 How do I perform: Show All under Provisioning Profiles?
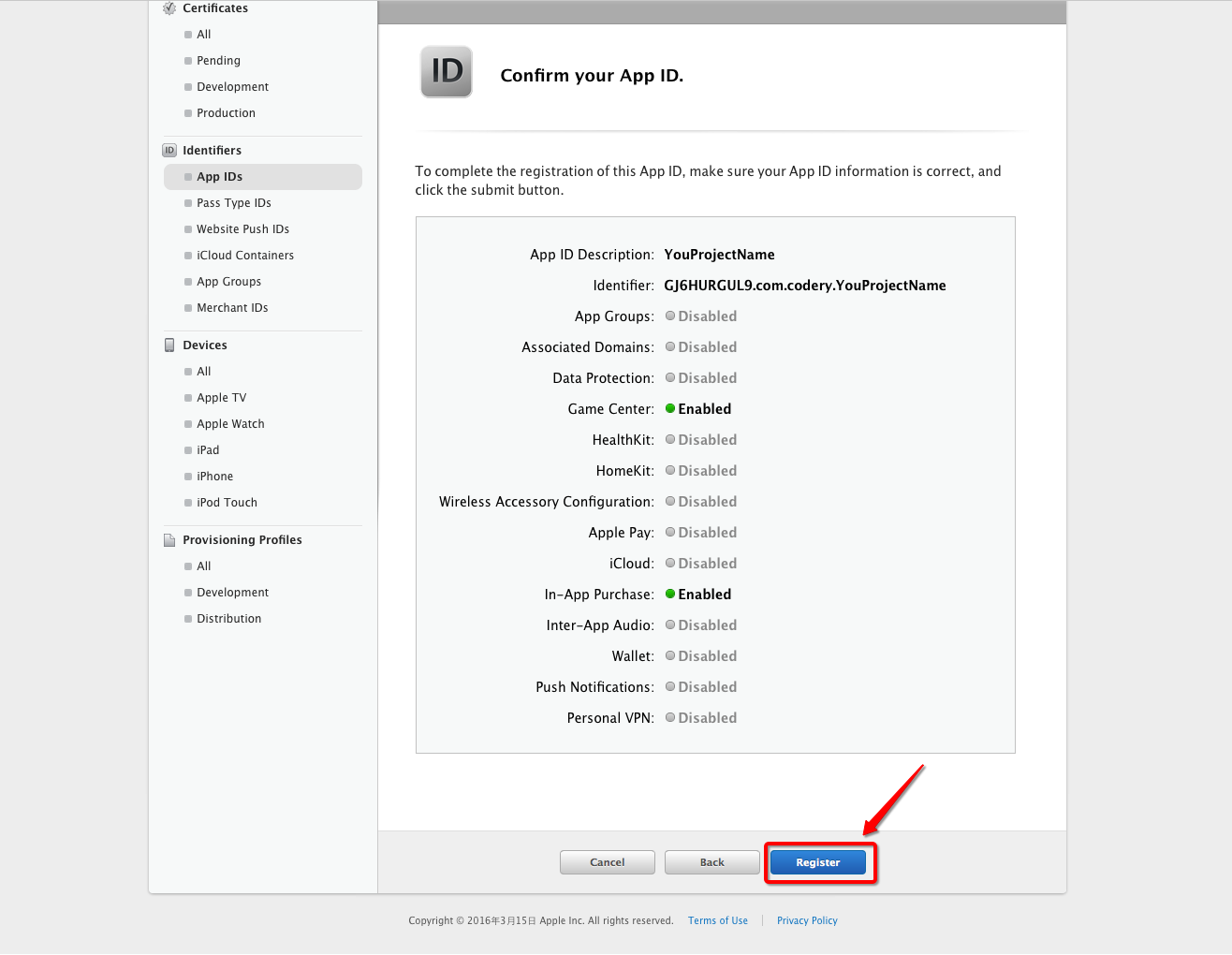click(x=204, y=566)
